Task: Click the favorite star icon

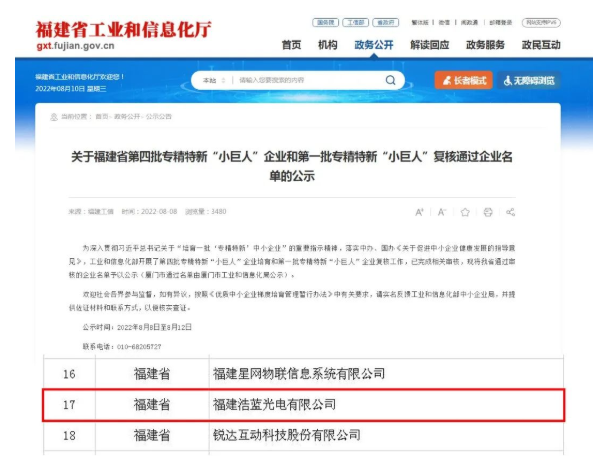Action: click(465, 212)
